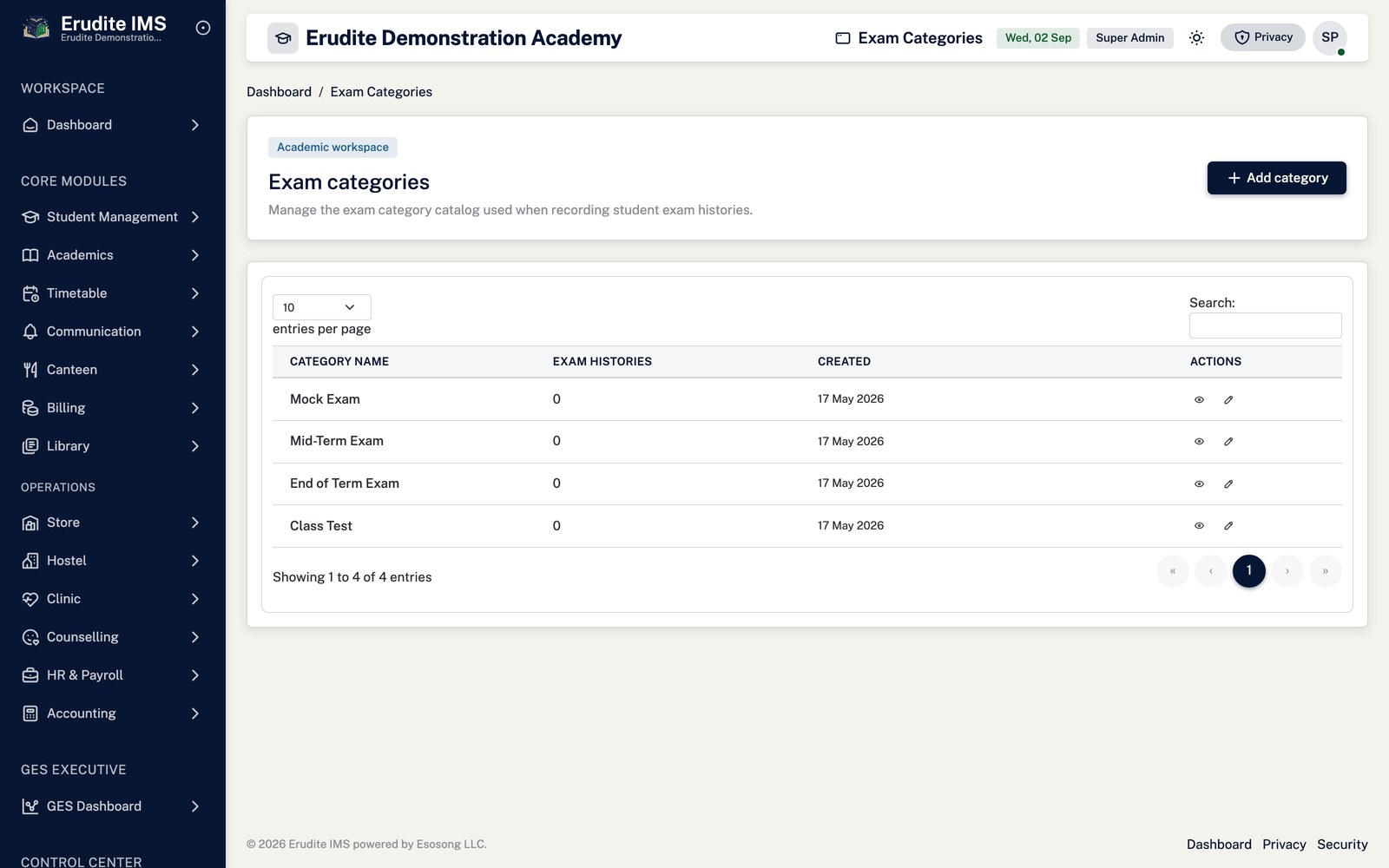Viewport: 1389px width, 868px height.
Task: Click the GES Dashboard chart icon
Action: [30, 806]
